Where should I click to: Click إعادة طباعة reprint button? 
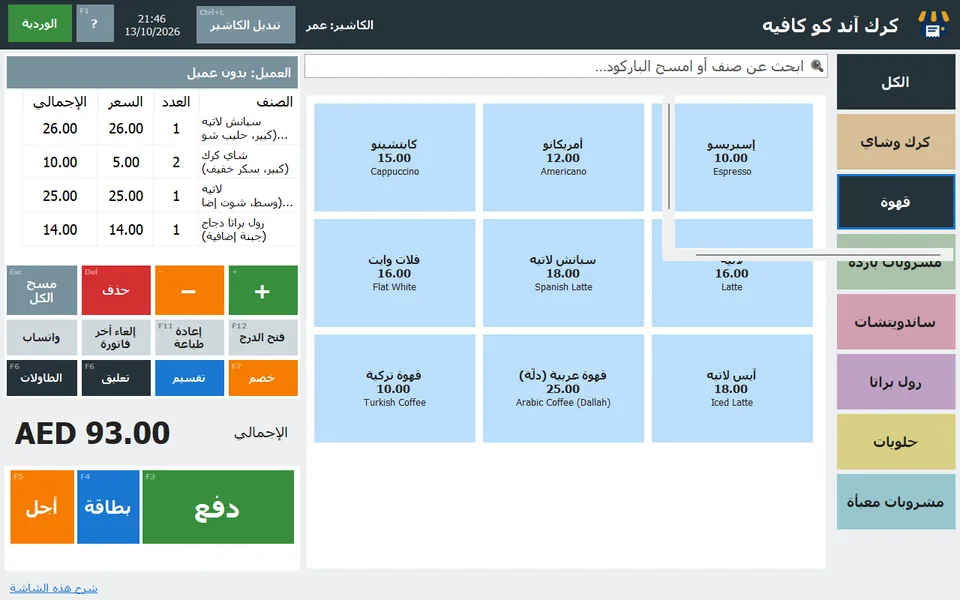tap(189, 337)
